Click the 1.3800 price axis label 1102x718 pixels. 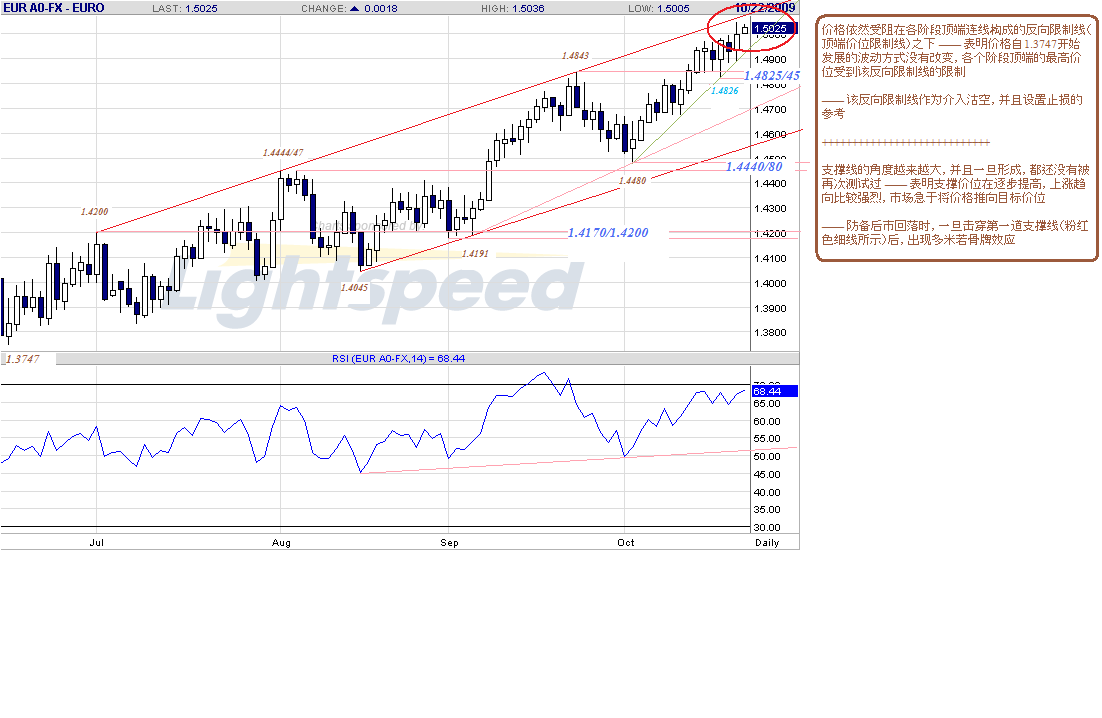[x=770, y=333]
